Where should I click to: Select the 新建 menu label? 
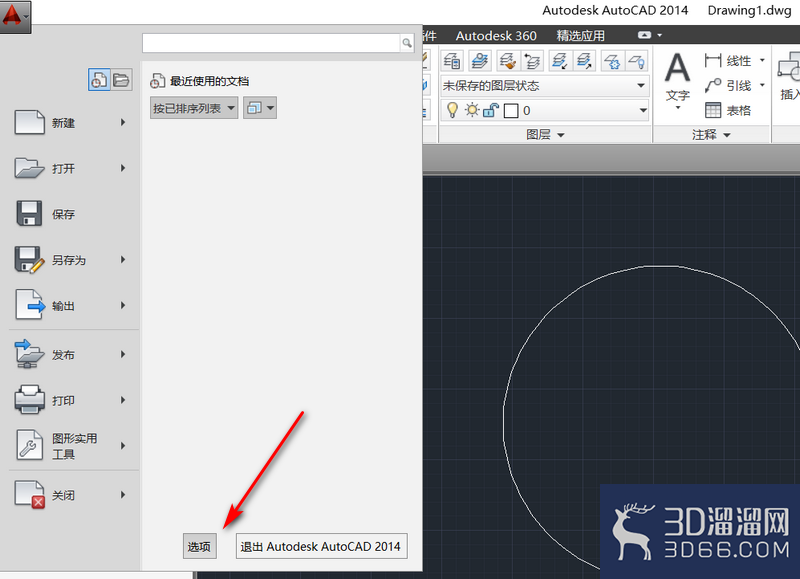[63, 123]
